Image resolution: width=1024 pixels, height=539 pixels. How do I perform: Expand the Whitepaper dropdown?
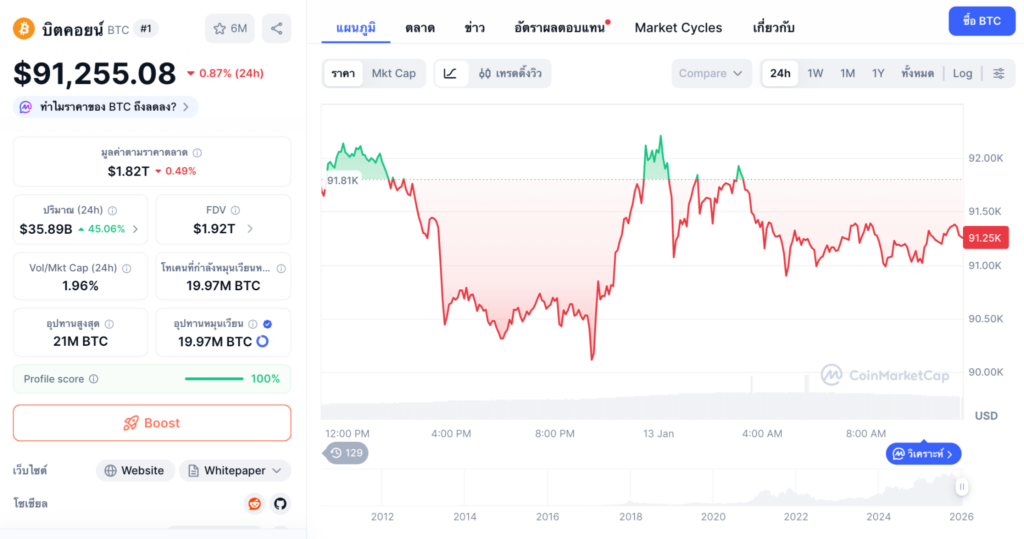point(235,470)
